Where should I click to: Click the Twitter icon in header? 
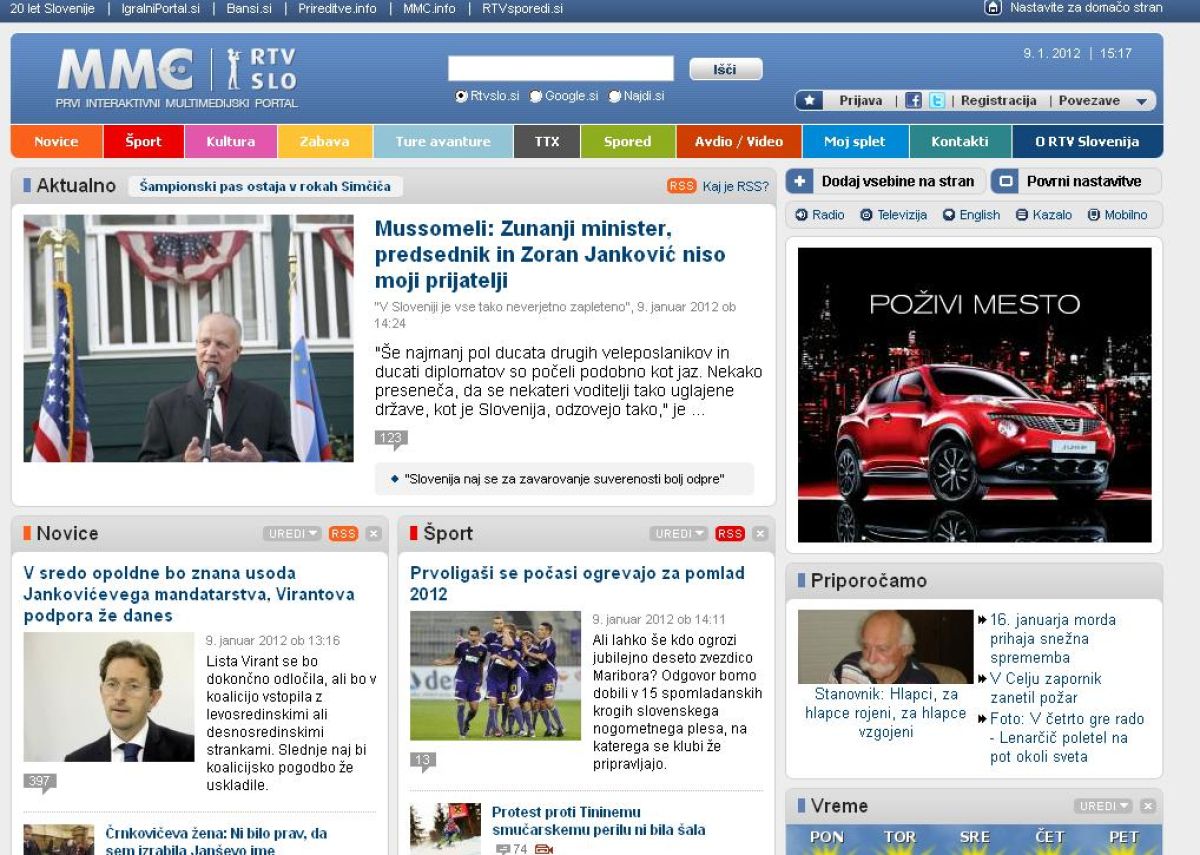point(937,101)
